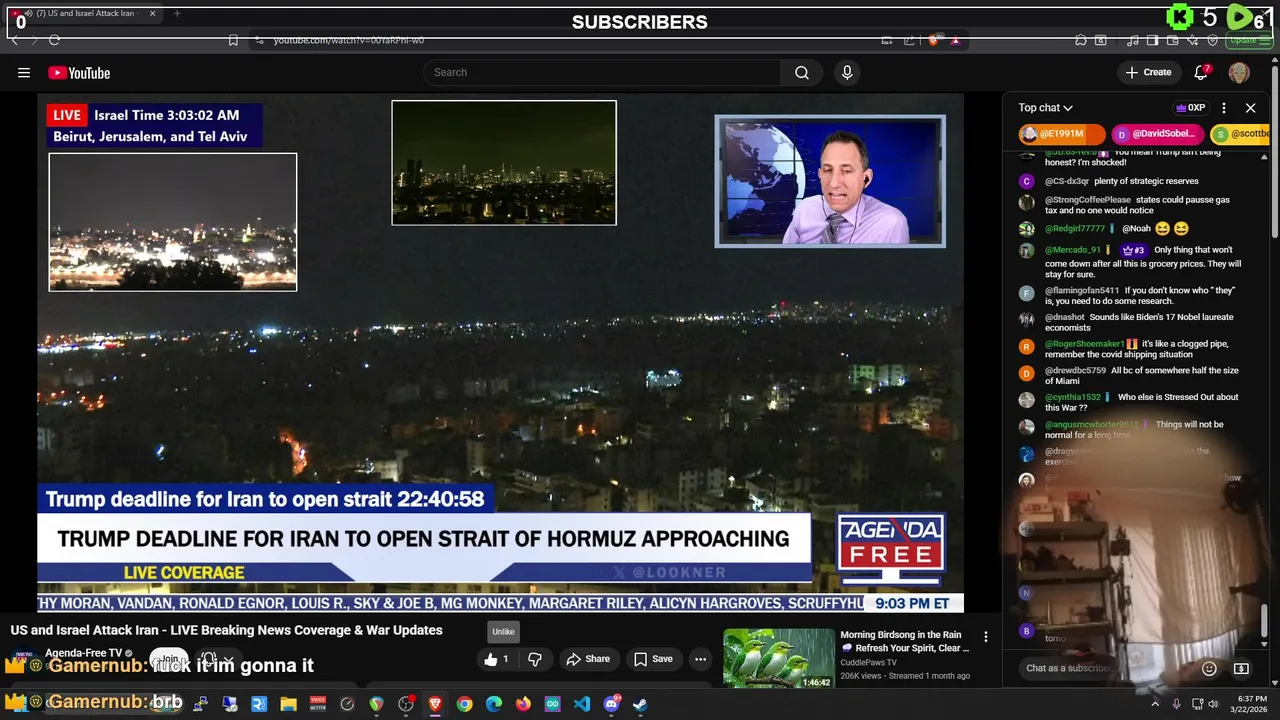This screenshot has width=1280, height=720.
Task: Click username @cynthia1532 in chat
Action: (1073, 397)
